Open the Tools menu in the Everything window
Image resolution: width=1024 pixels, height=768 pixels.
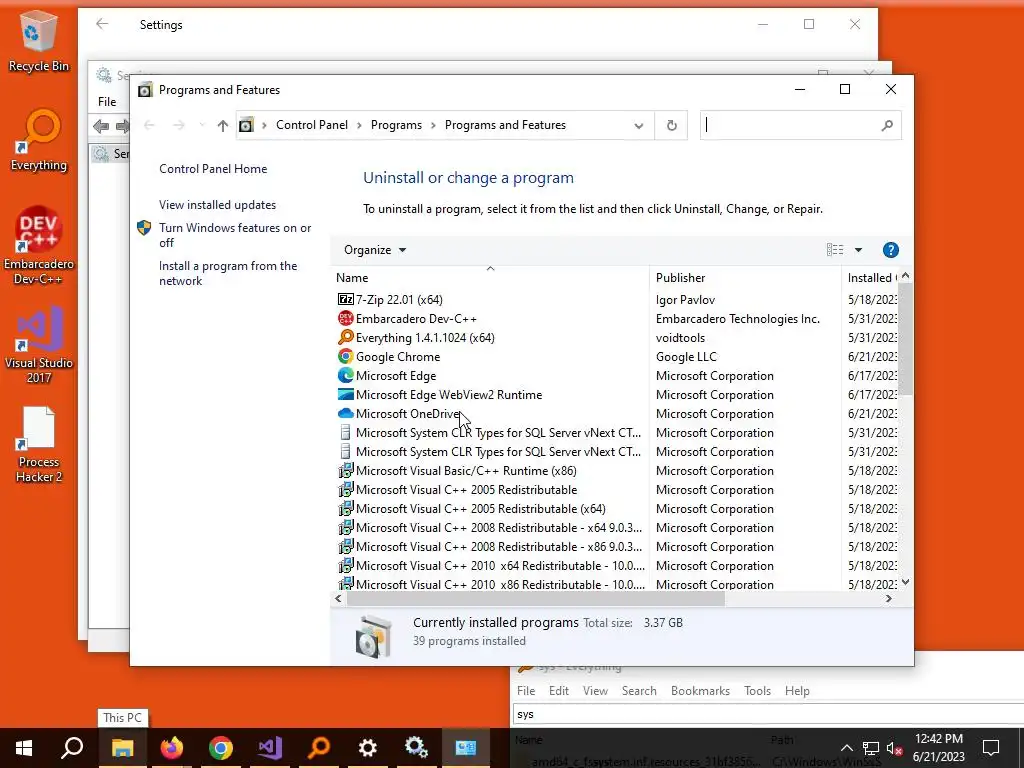(x=757, y=691)
